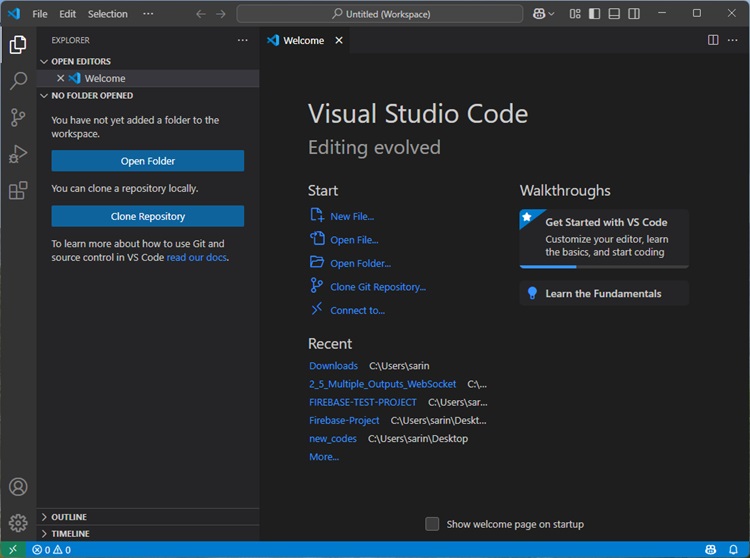The height and width of the screenshot is (558, 750).
Task: Select Welcome entry in Open Editors
Action: coord(148,78)
